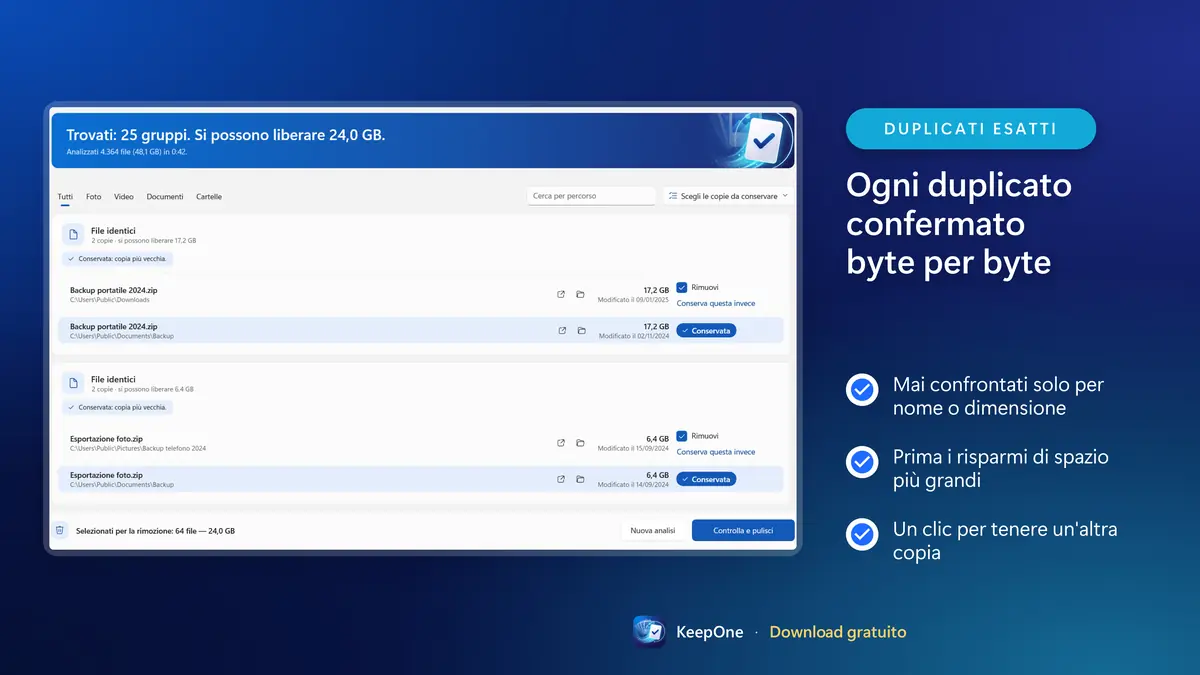Focus the Cerca per percorso search field
The height and width of the screenshot is (675, 1200).
pyautogui.click(x=592, y=196)
